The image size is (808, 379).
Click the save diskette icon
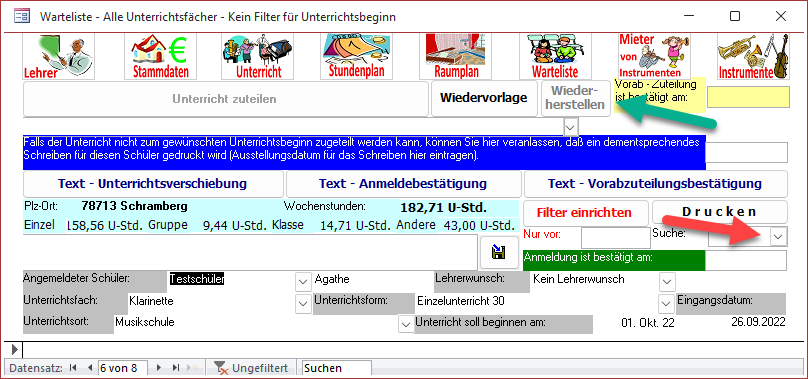(x=499, y=252)
